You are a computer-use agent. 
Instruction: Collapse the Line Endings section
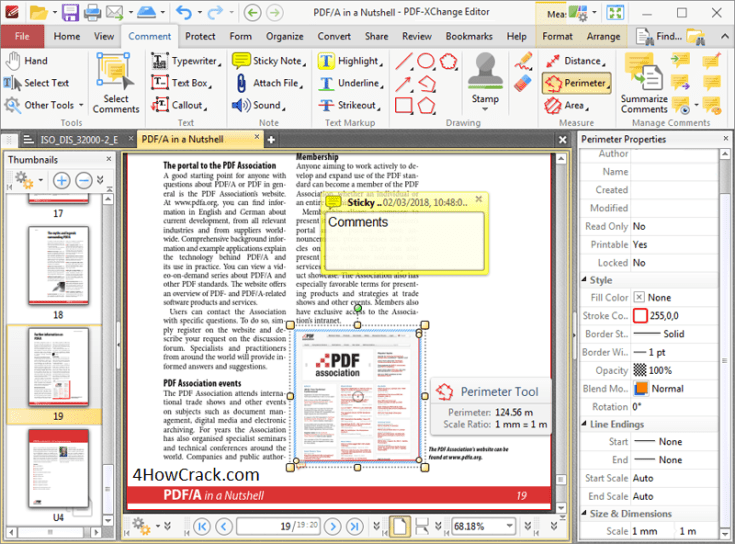584,424
